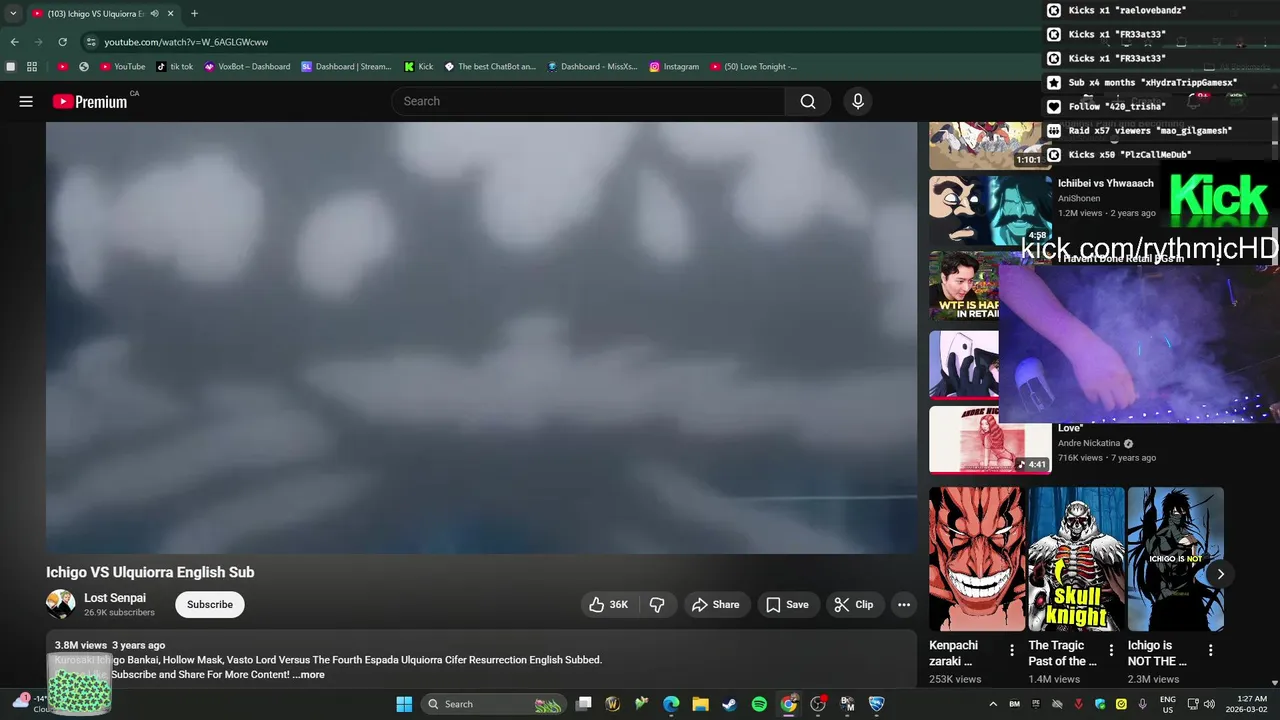Click Windows taskbar Search box
1280x720 pixels.
coord(494,704)
